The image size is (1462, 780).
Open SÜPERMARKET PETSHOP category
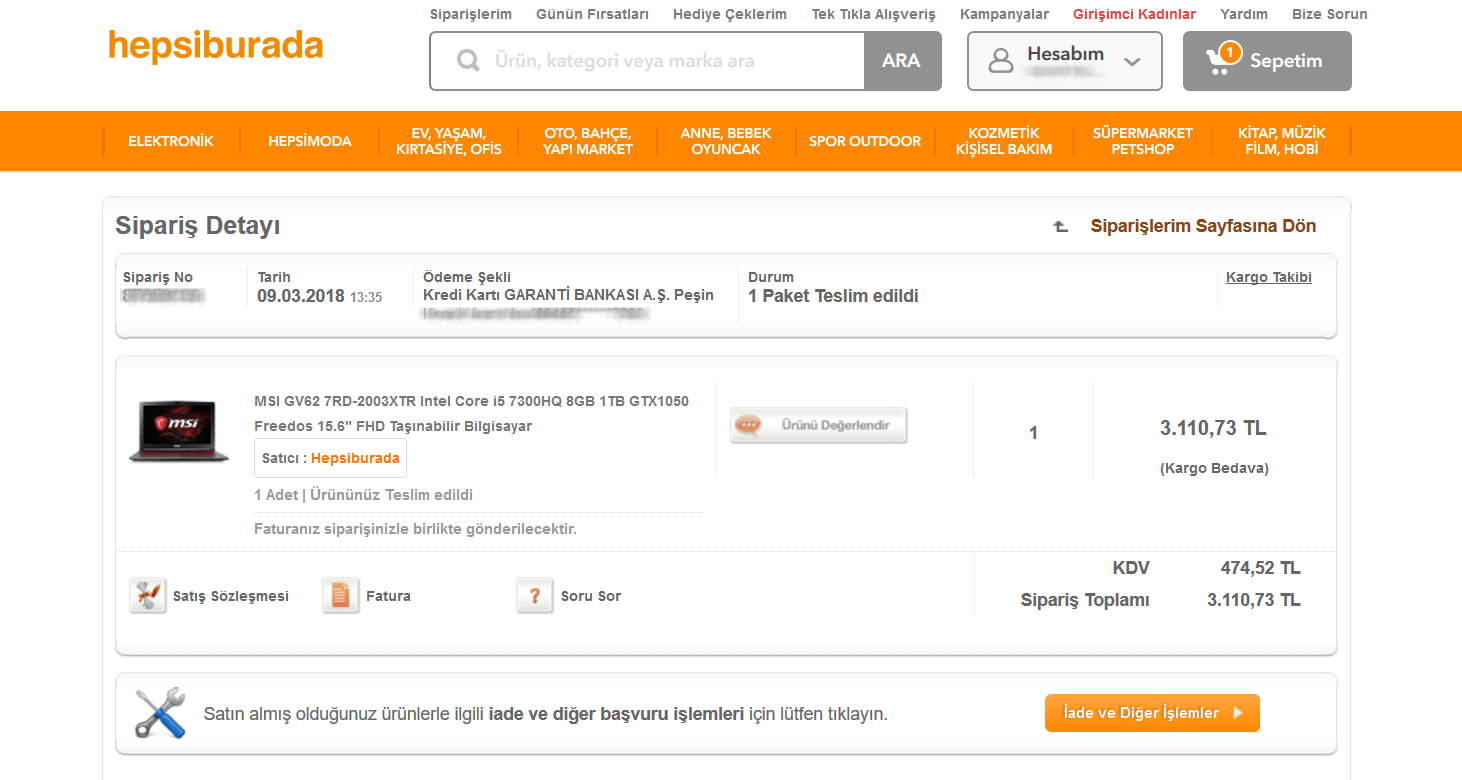point(1143,141)
